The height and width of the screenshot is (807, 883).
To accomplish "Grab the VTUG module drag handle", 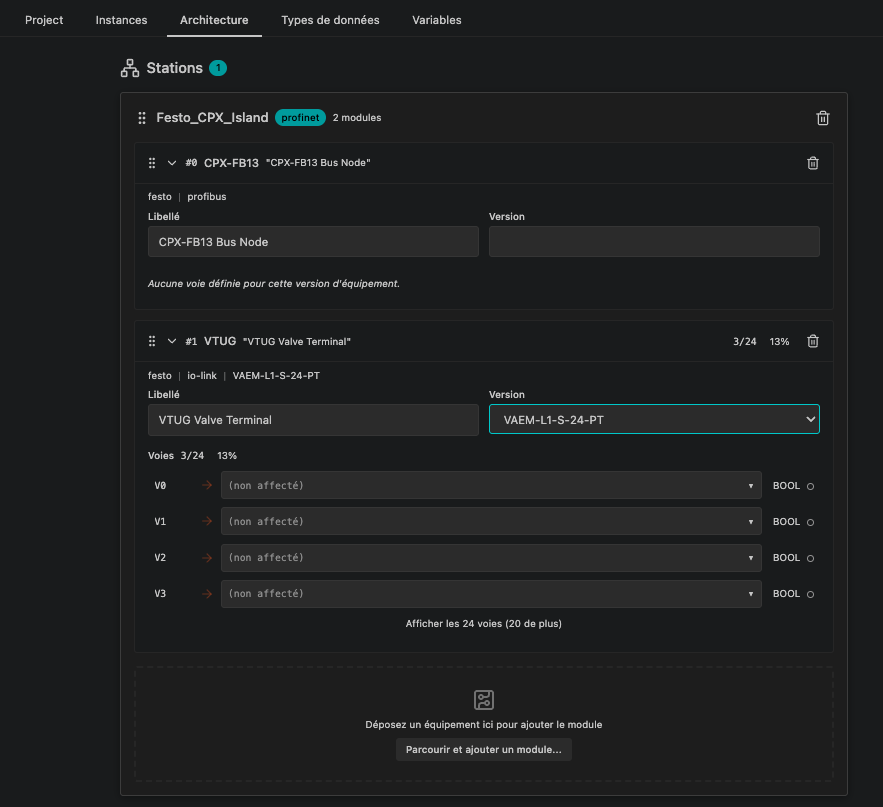I will pos(152,341).
